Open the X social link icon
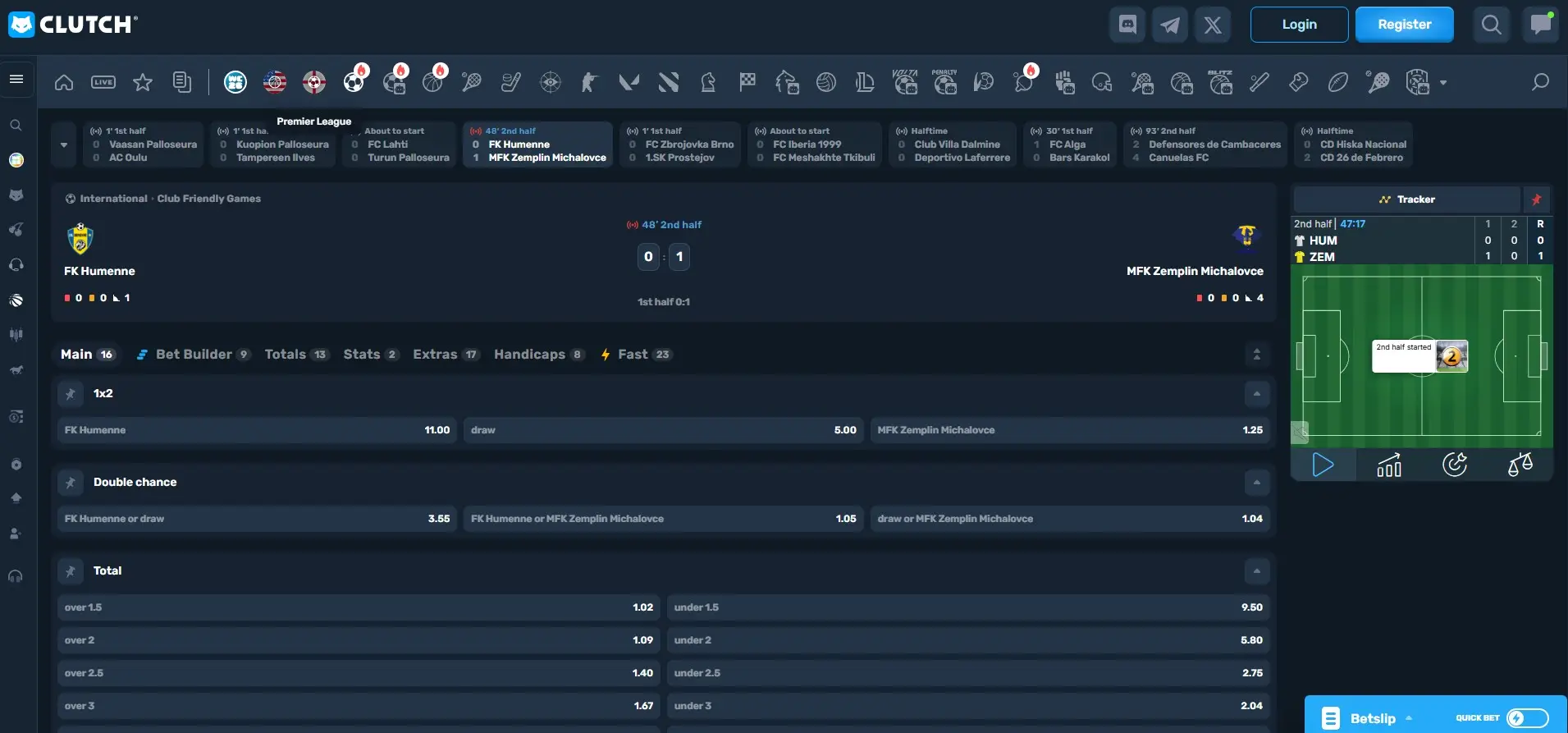This screenshot has height=733, width=1568. click(1213, 25)
